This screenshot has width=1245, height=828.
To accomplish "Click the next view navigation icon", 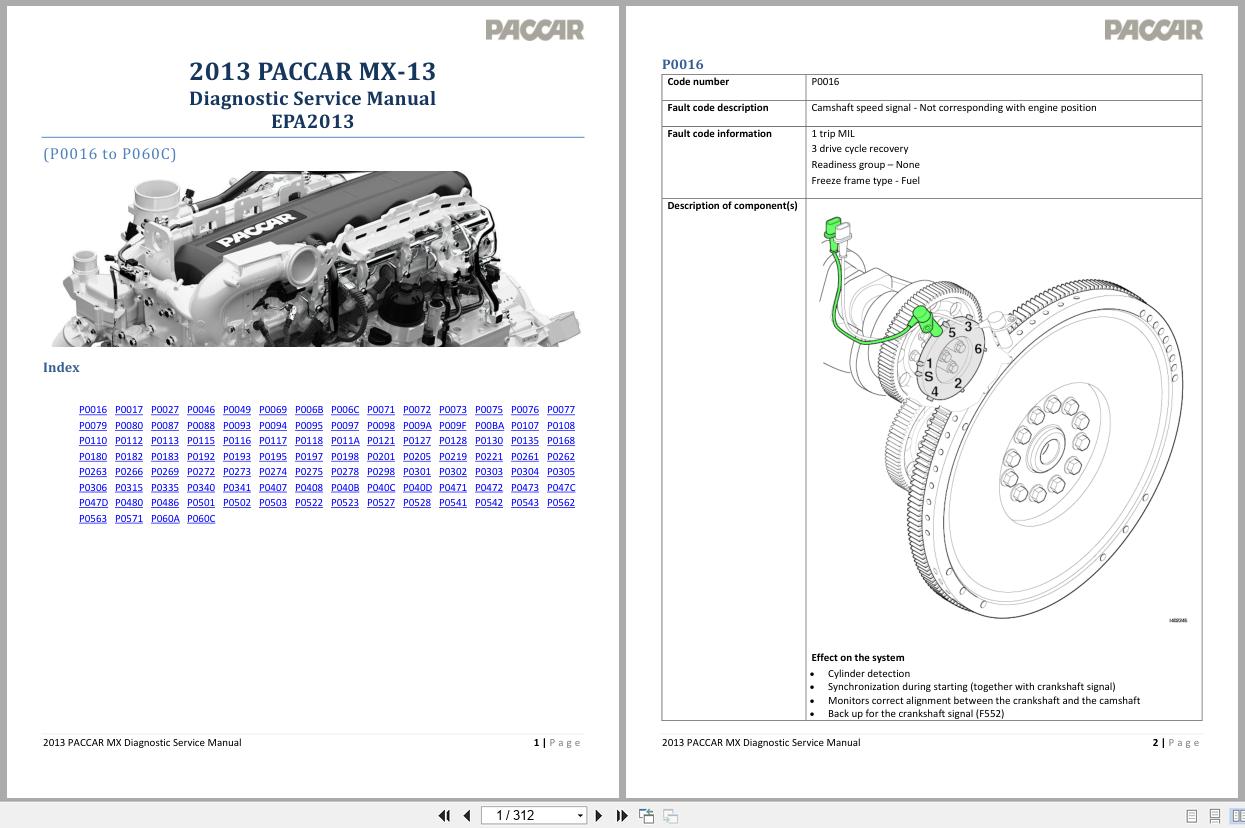I will (x=670, y=816).
